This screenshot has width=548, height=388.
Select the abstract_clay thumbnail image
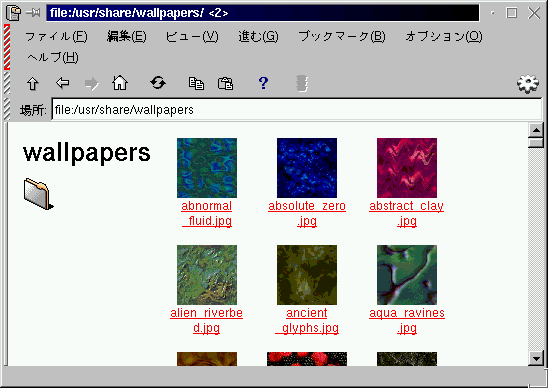point(407,168)
